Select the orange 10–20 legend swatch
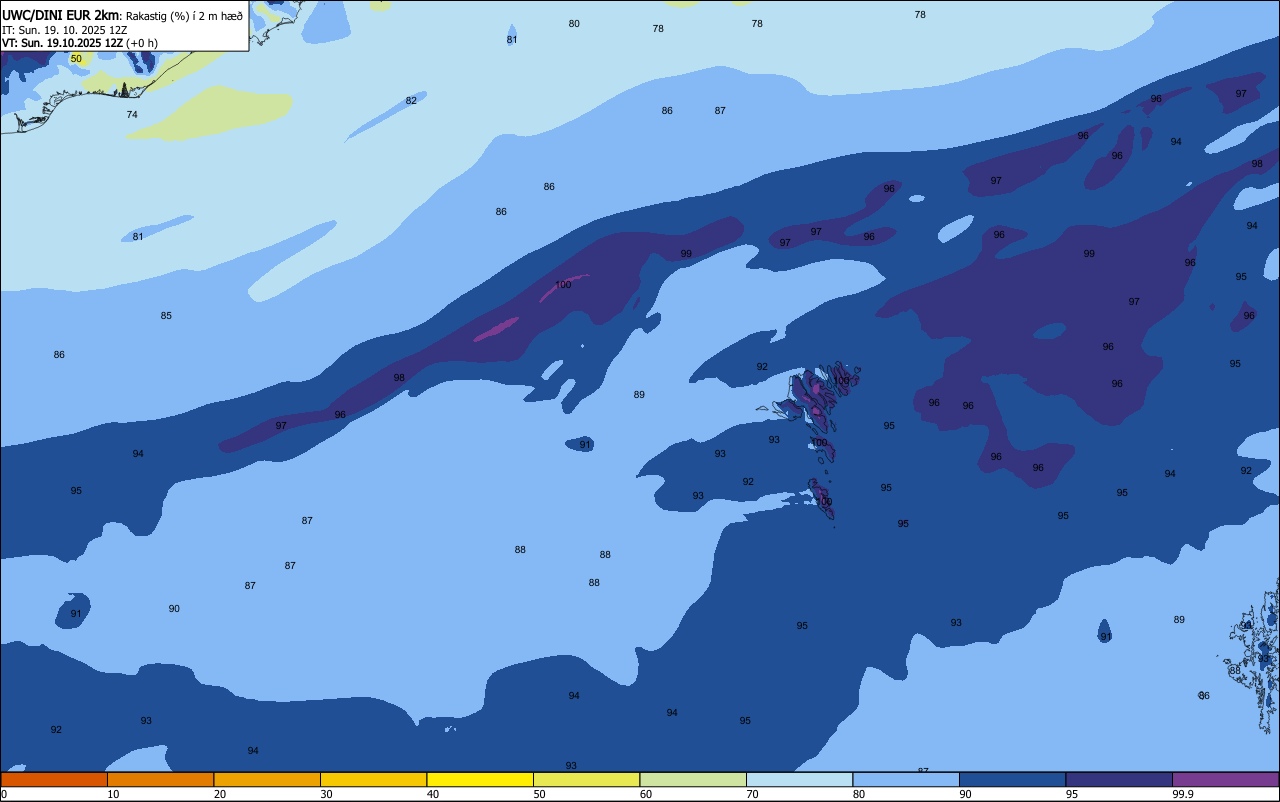Viewport: 1280px width, 802px height. 160,779
